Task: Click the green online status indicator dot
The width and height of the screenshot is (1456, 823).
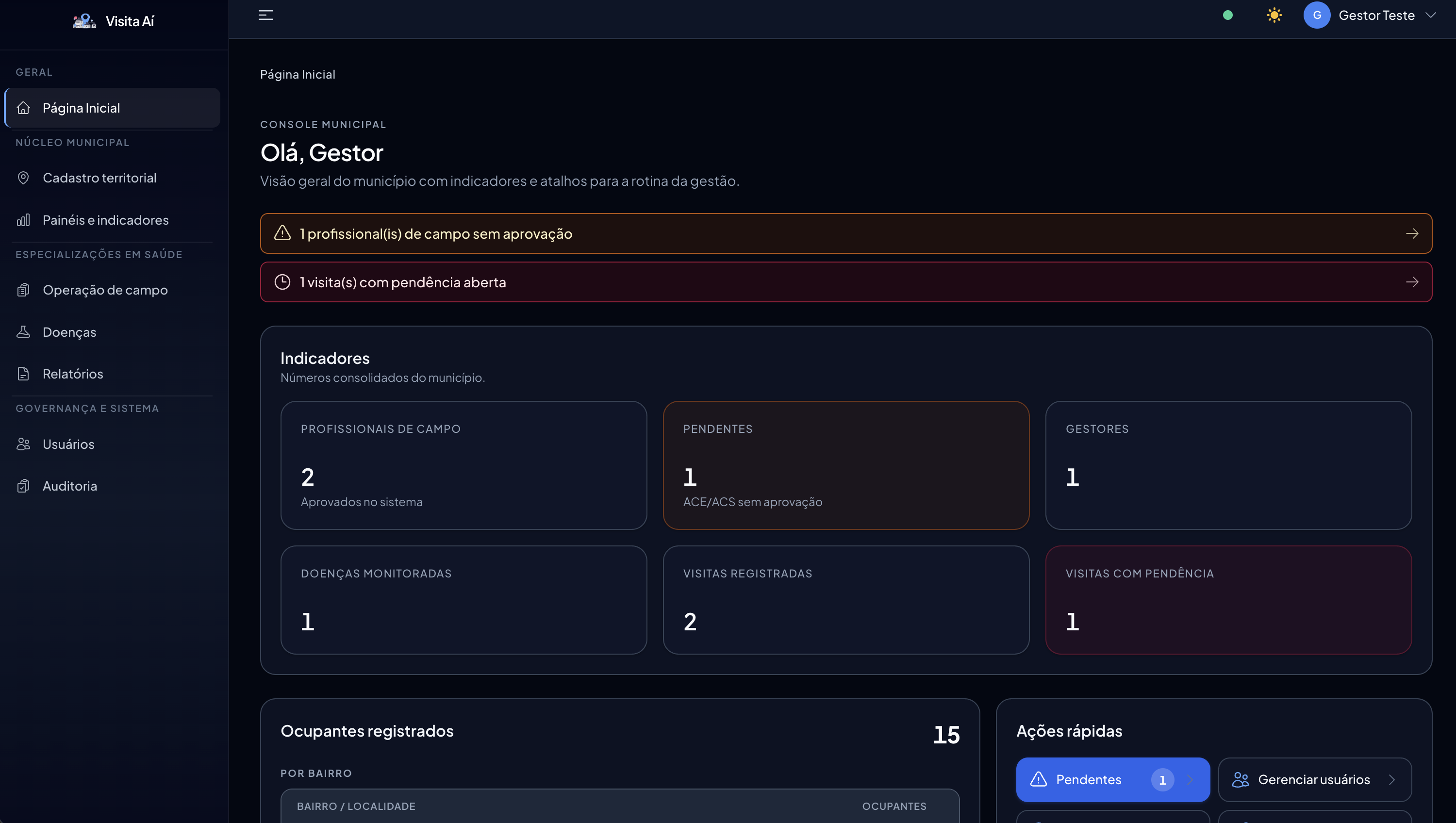Action: (x=1228, y=15)
